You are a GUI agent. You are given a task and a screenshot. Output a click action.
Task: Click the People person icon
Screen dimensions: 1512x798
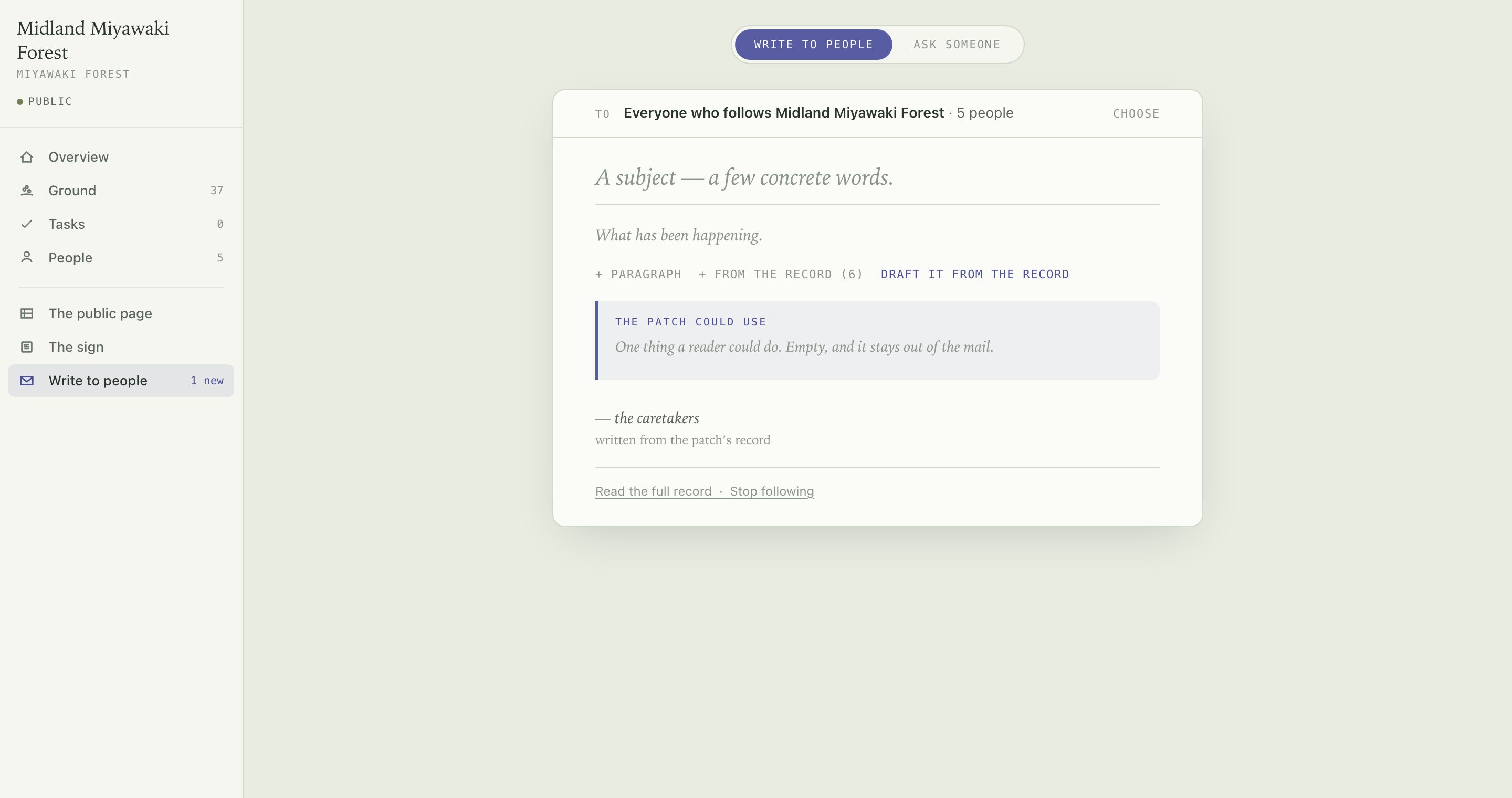coord(26,257)
